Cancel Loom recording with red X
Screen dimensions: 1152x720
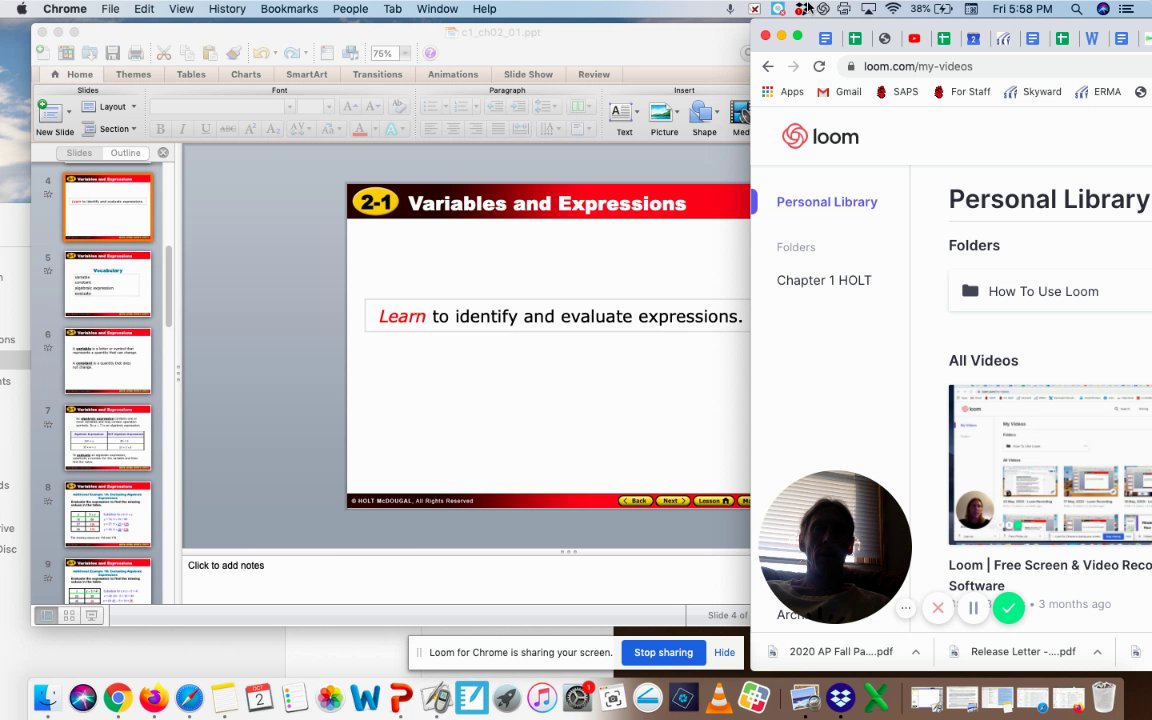coord(938,608)
